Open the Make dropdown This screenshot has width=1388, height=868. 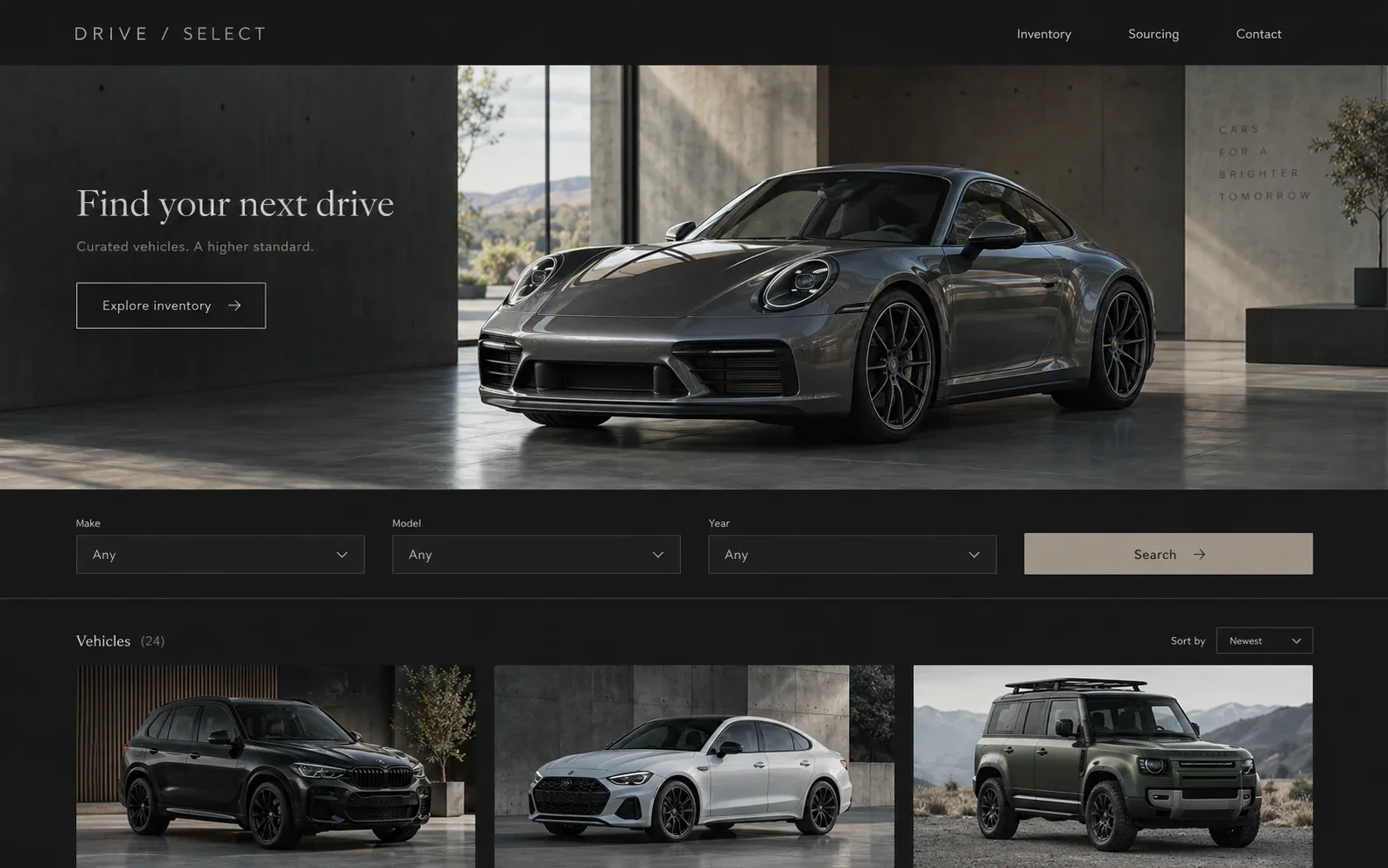pyautogui.click(x=221, y=555)
